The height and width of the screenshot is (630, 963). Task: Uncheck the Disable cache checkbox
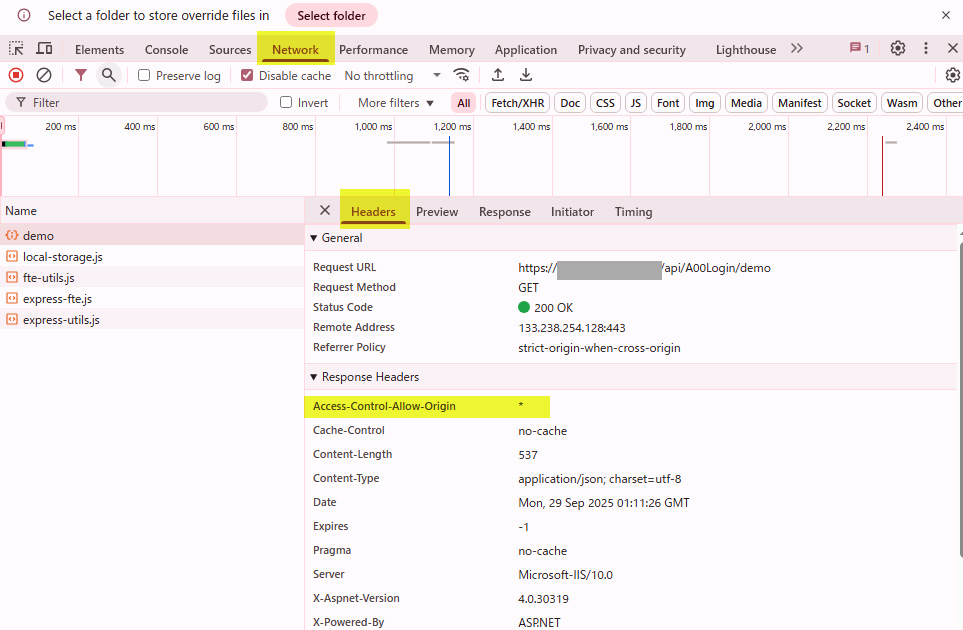[x=247, y=76]
